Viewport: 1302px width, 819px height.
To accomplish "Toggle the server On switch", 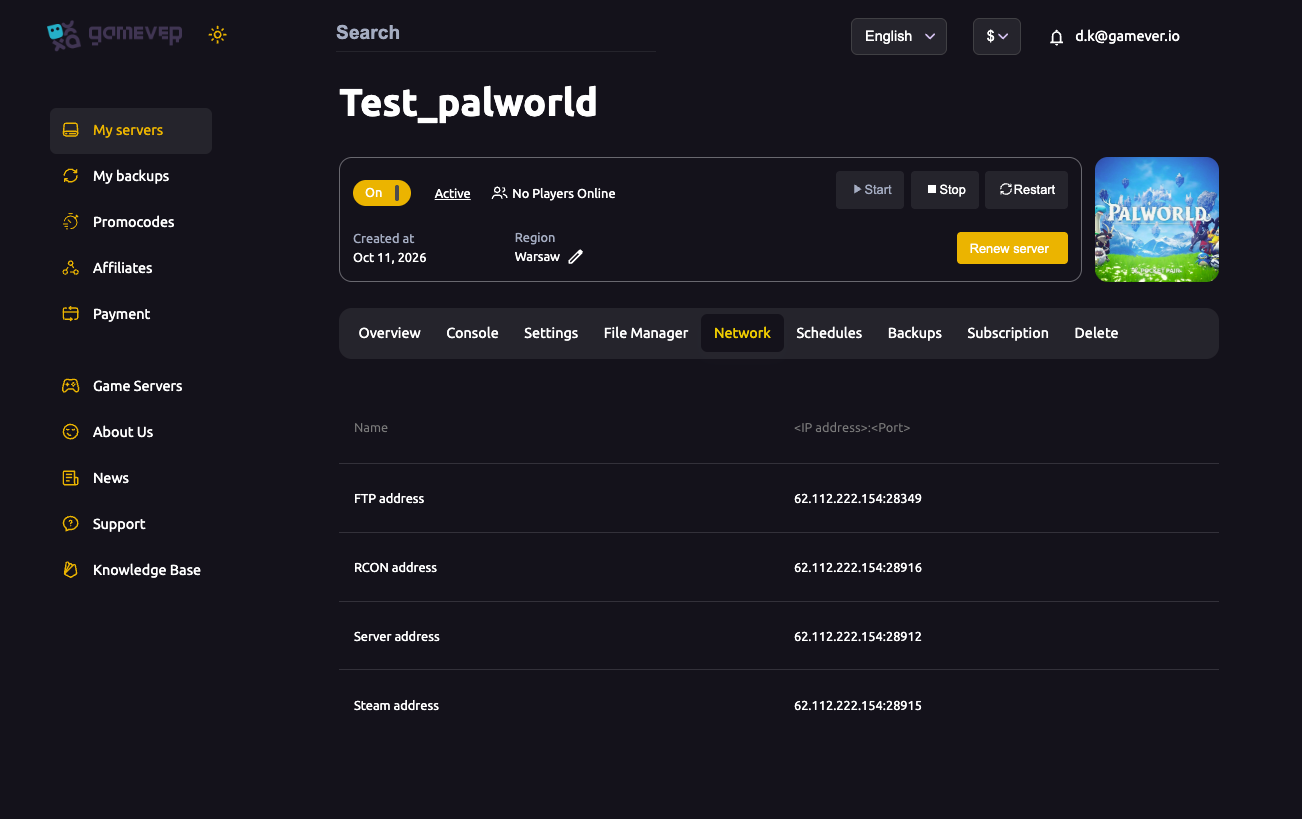I will click(x=382, y=193).
